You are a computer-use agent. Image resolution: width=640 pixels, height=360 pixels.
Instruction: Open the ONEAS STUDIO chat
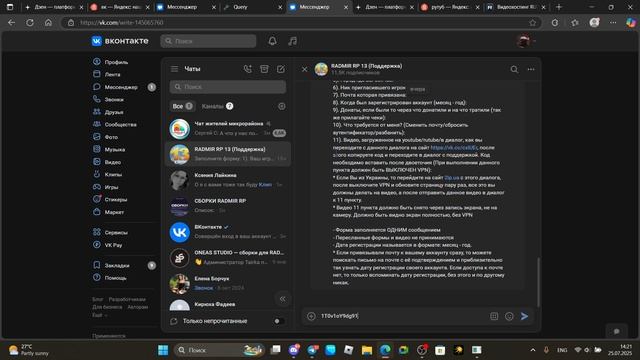pyautogui.click(x=228, y=257)
